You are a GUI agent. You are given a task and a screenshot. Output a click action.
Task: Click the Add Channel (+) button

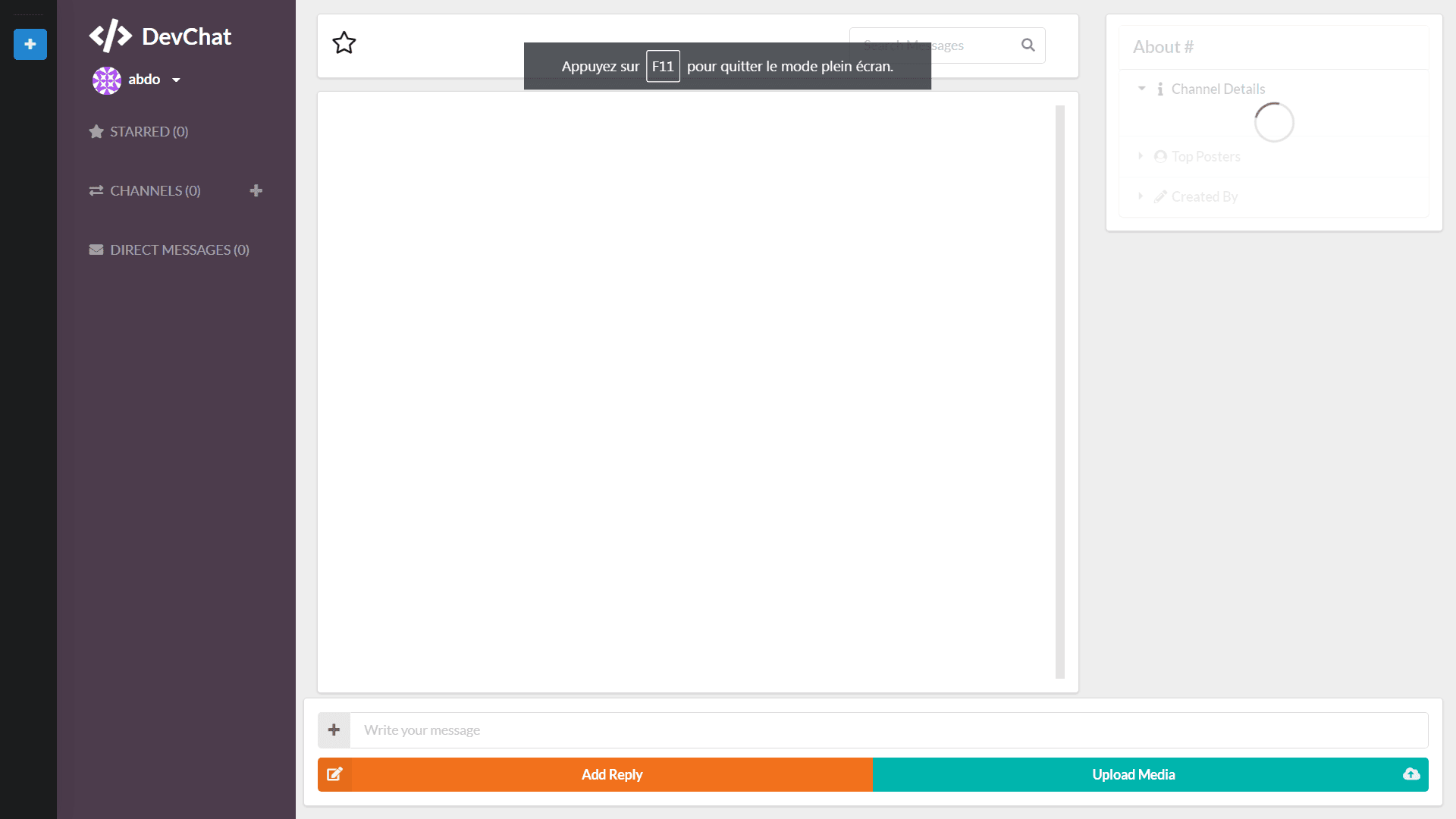coord(255,190)
